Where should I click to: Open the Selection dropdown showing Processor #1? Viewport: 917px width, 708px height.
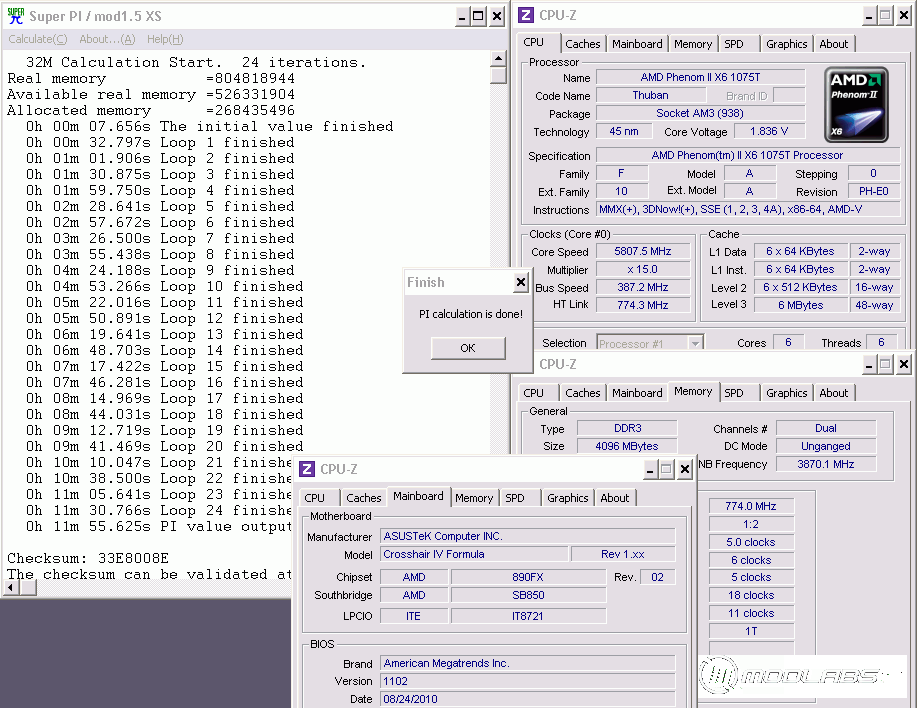pyautogui.click(x=650, y=343)
